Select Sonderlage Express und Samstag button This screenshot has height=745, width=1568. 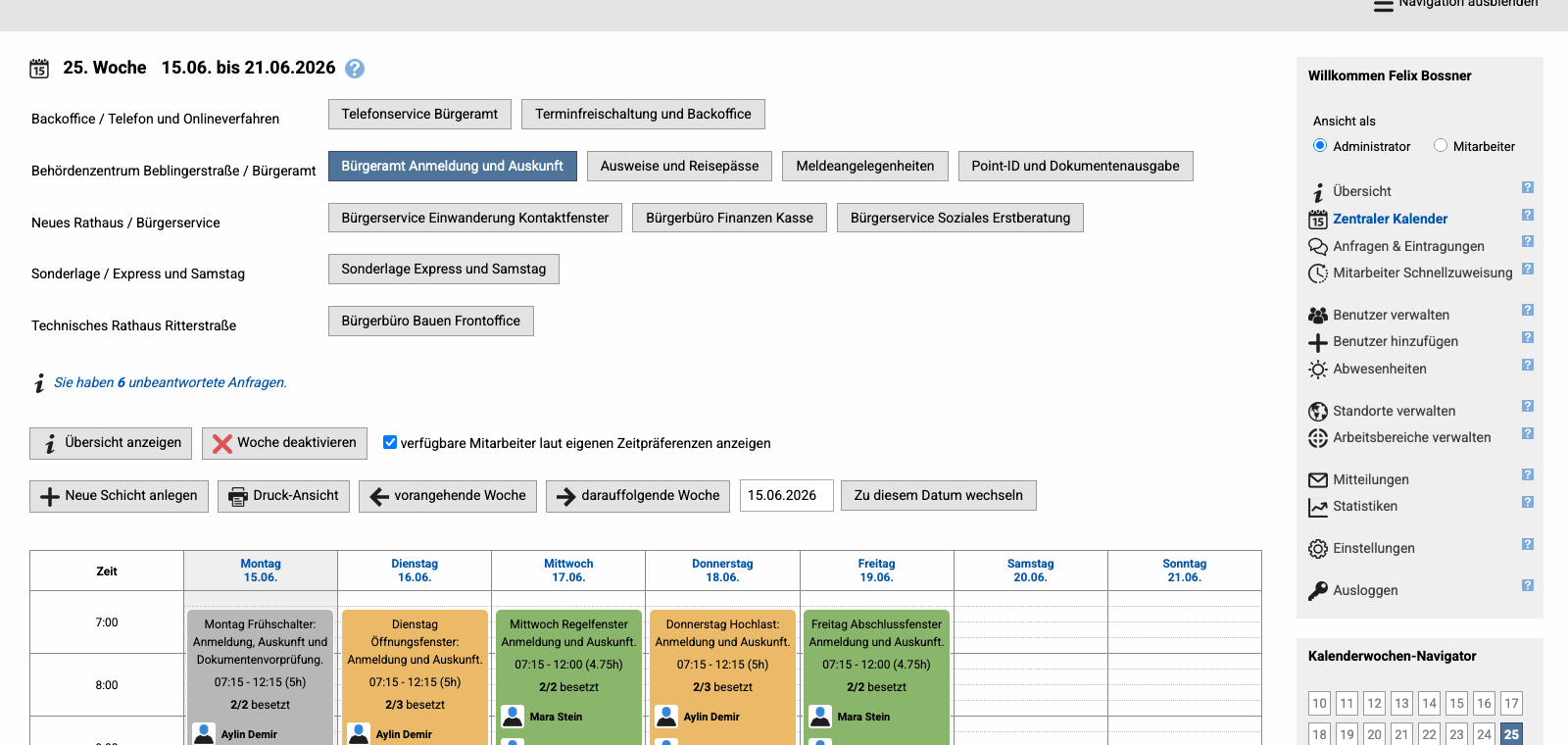[x=444, y=269]
